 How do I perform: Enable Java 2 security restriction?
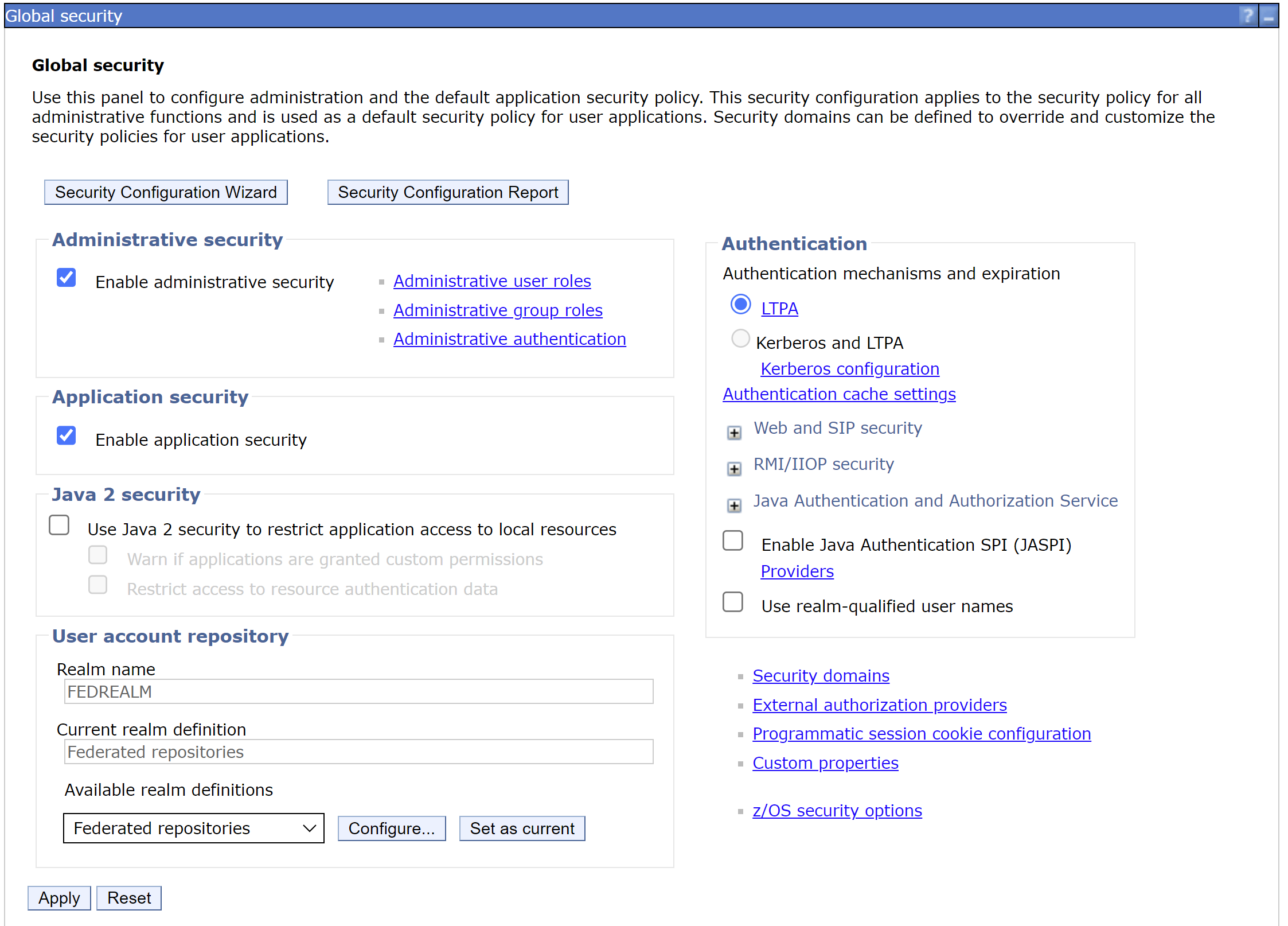coord(58,525)
